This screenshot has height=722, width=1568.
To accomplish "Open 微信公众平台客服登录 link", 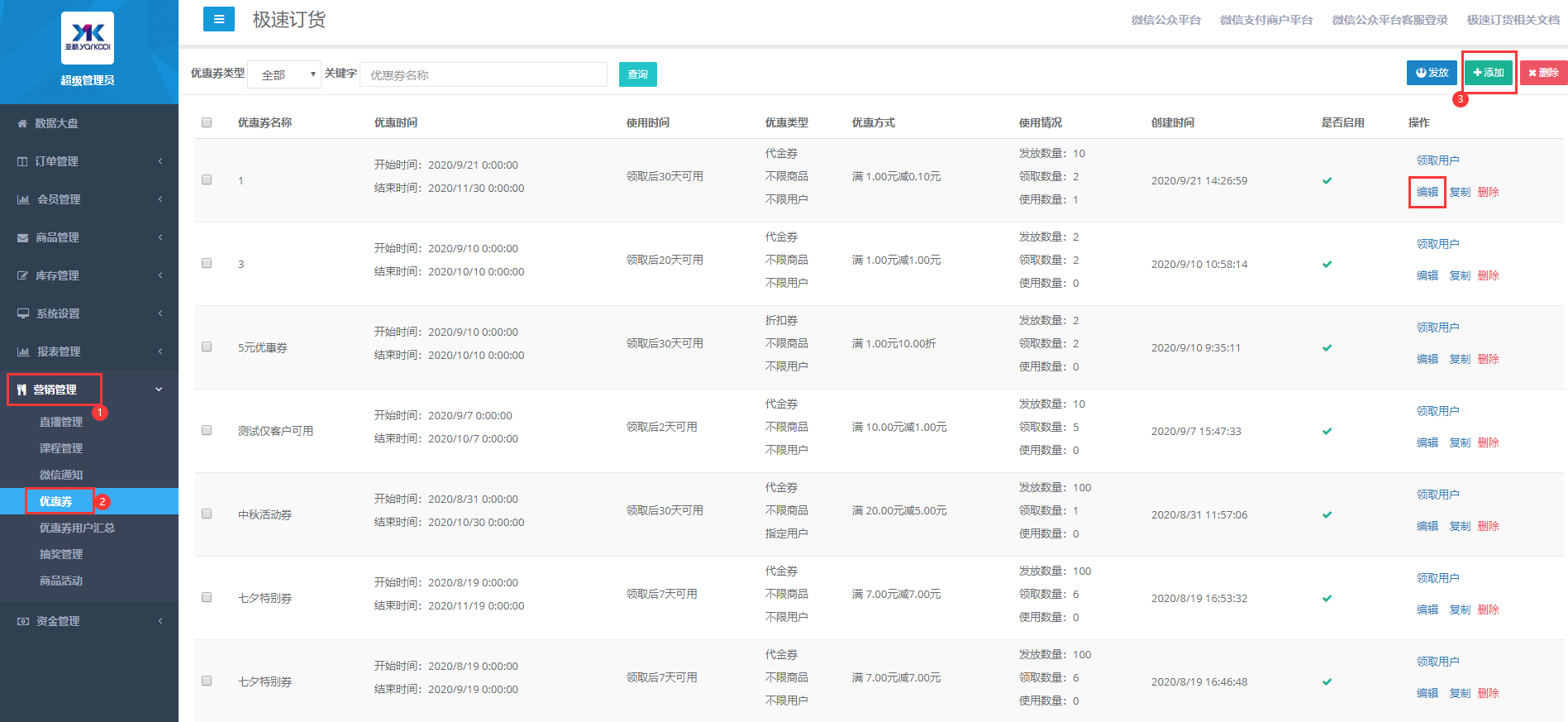I will 1389,20.
